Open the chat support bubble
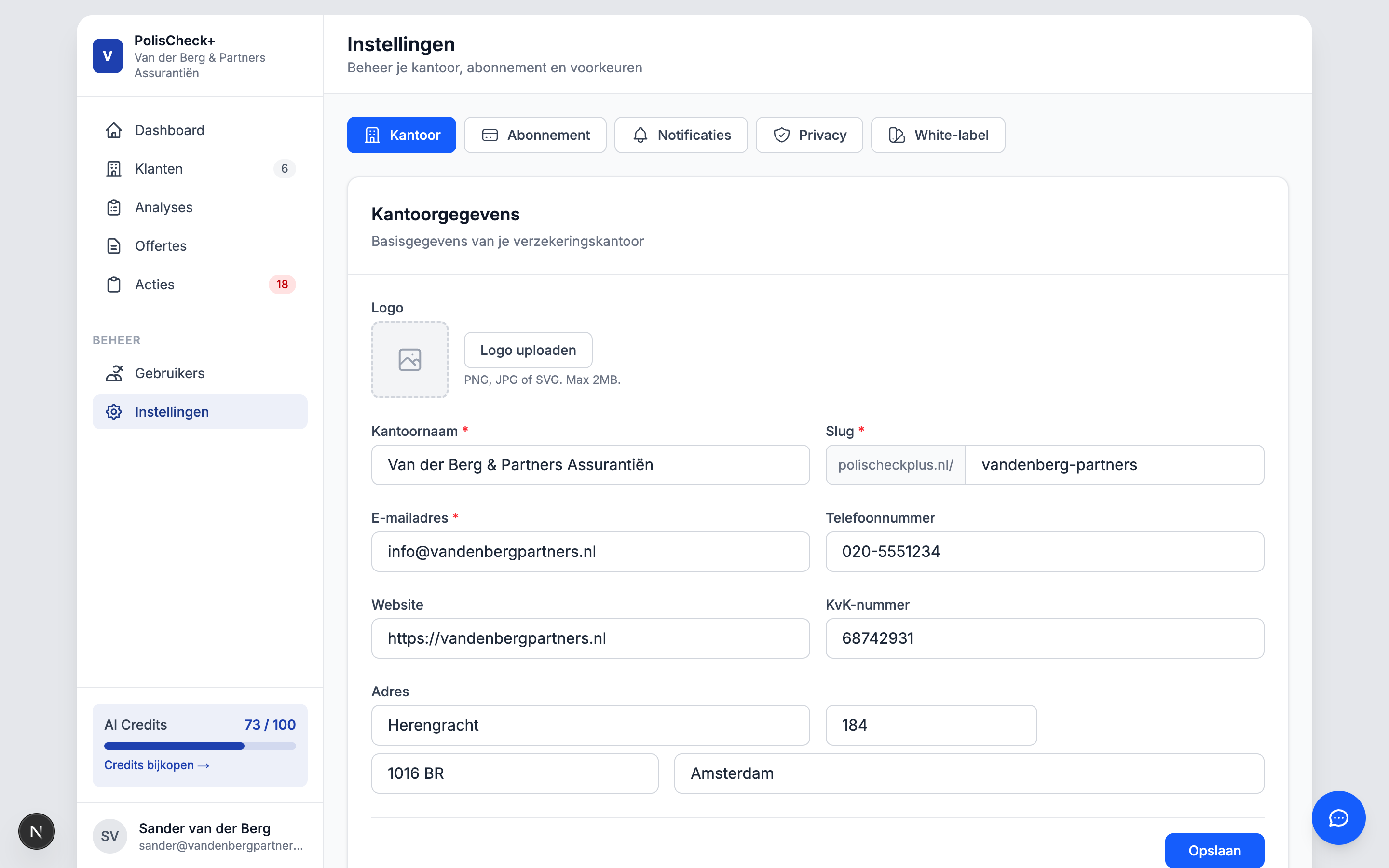1389x868 pixels. [x=1338, y=817]
